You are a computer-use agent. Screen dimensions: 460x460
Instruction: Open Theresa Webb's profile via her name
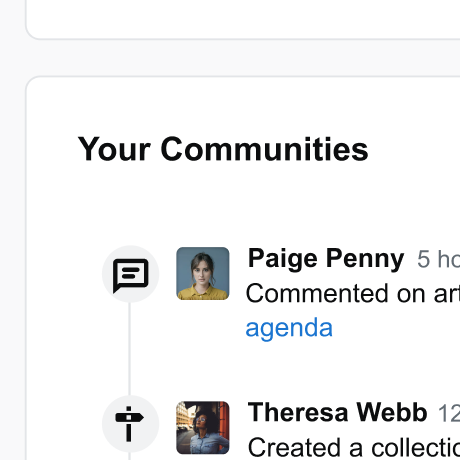(x=337, y=412)
